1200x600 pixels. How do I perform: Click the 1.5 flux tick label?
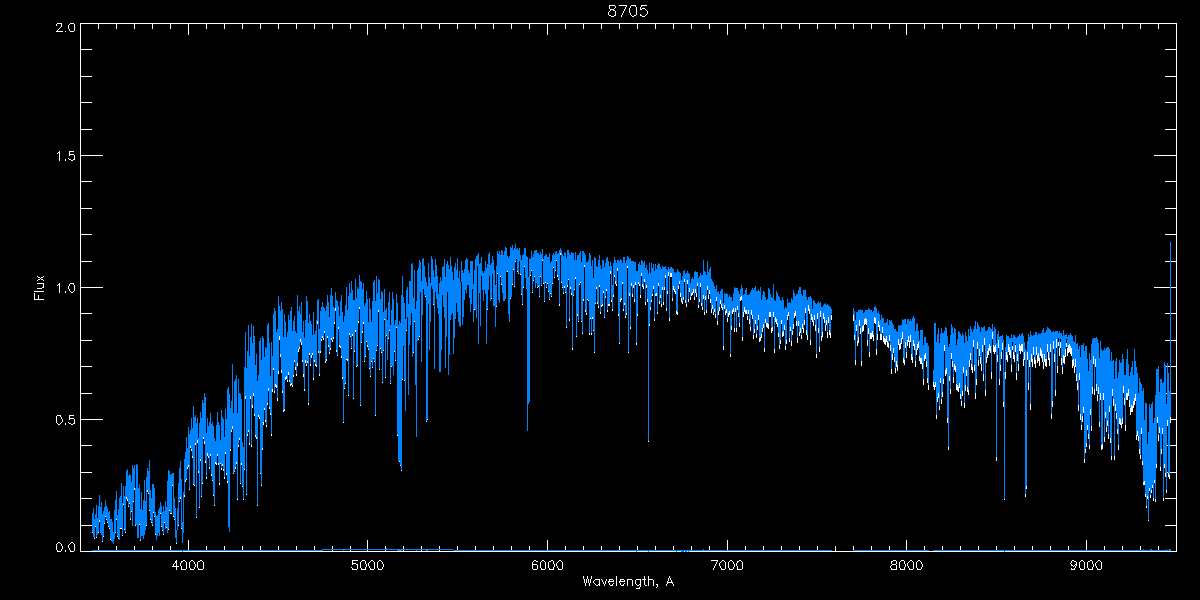pos(62,157)
